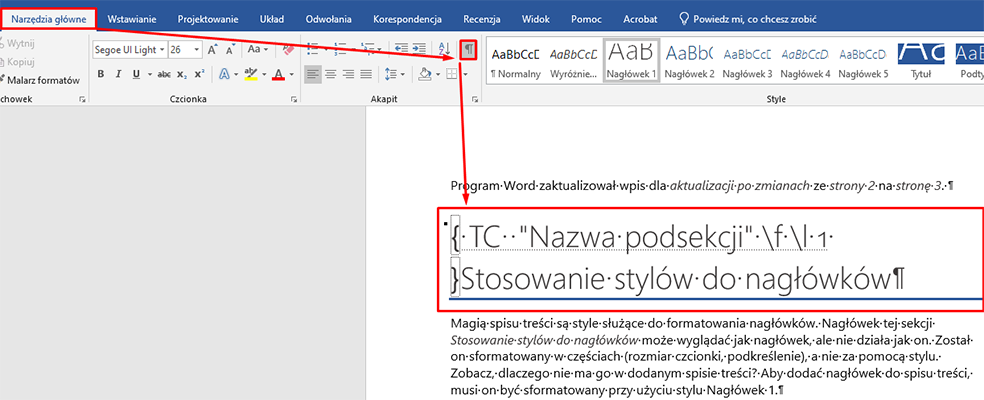Open the Odwołania tab
984x400 pixels.
pyautogui.click(x=328, y=19)
